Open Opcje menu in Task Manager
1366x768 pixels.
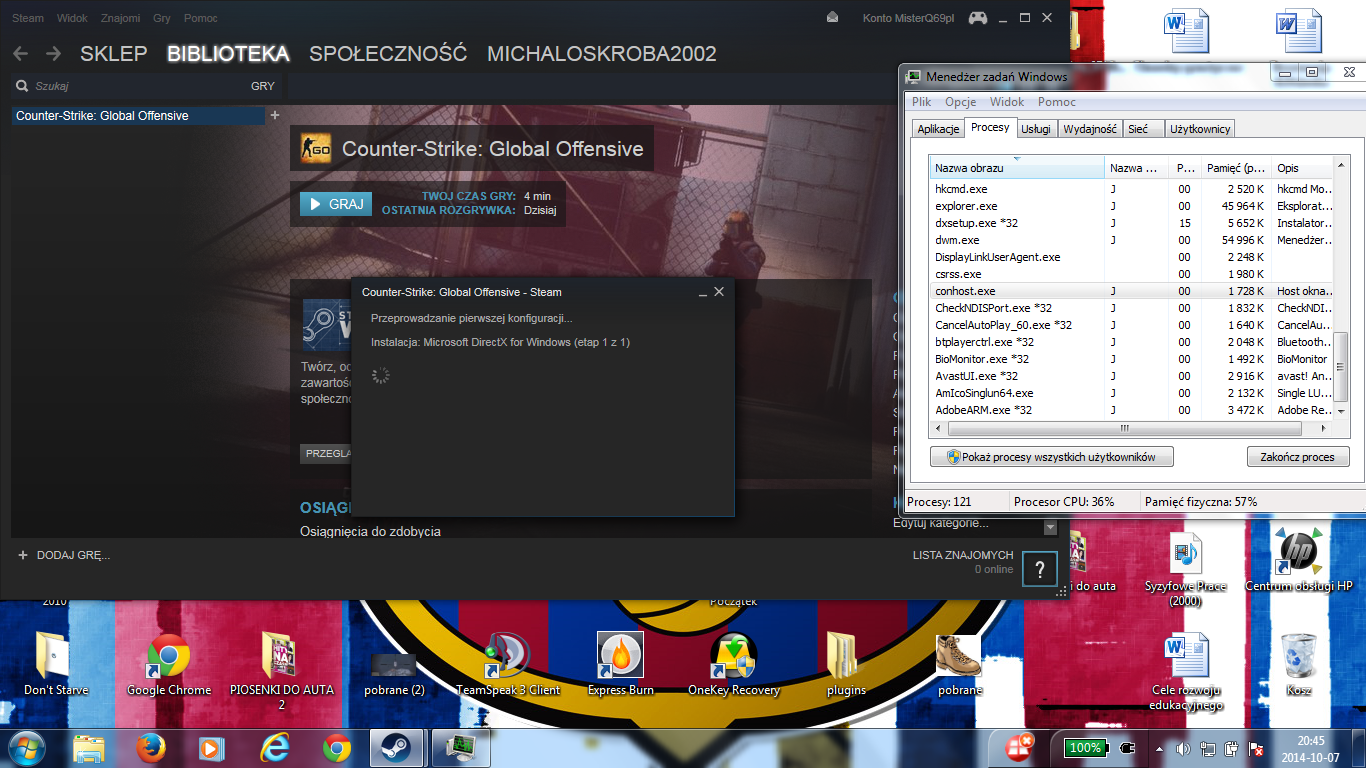960,102
